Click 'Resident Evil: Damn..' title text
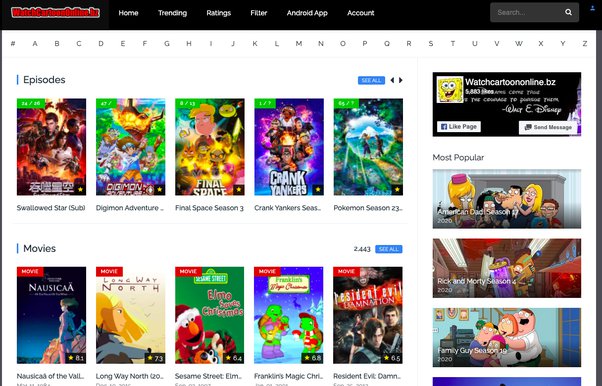Screen dimensions: 602x386 point(367,376)
